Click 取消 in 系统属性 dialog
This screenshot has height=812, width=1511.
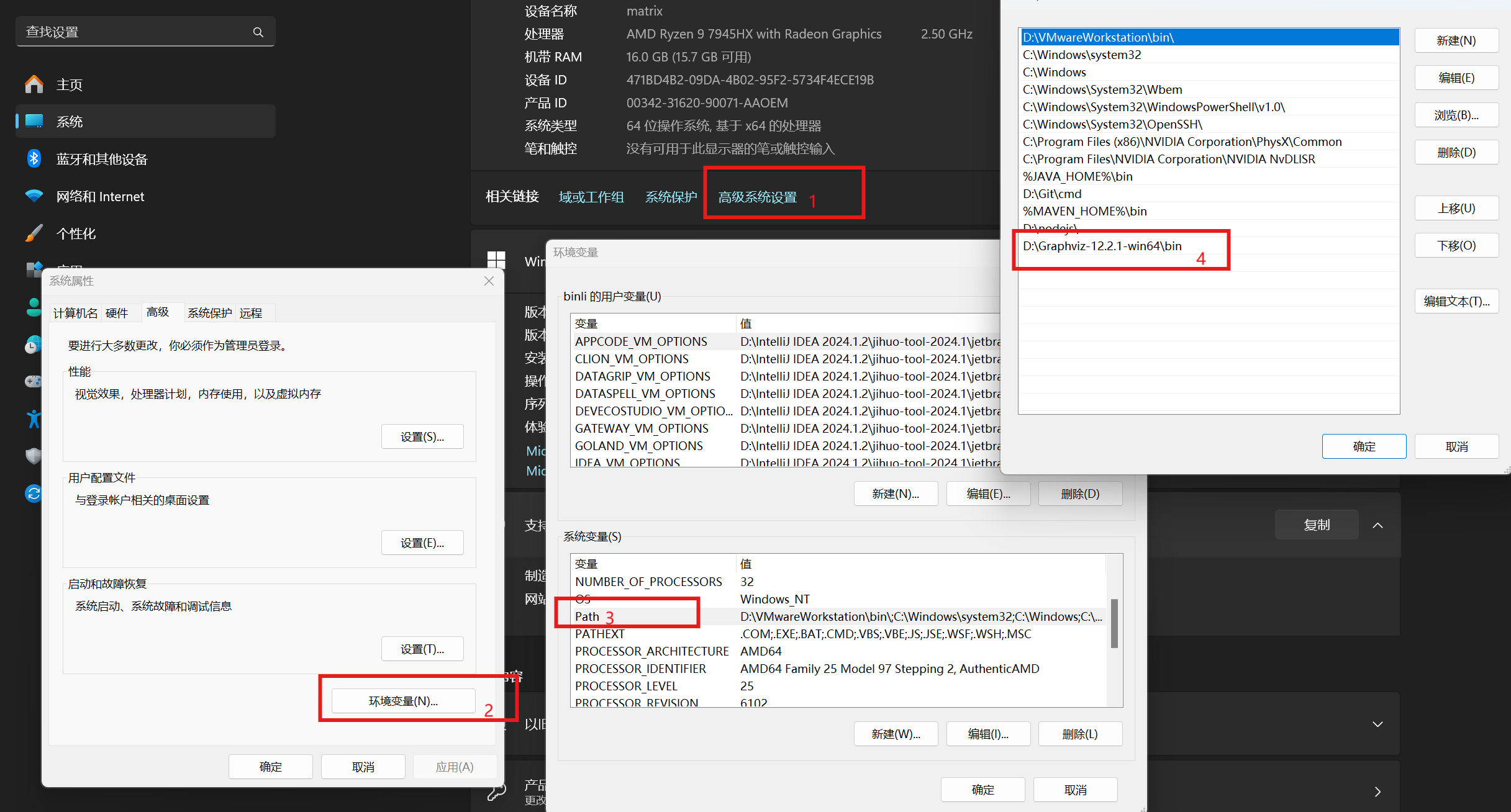[x=363, y=767]
